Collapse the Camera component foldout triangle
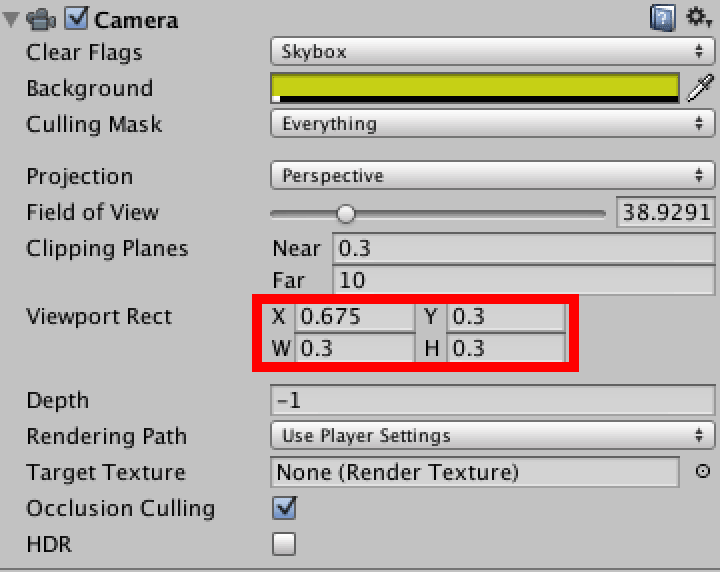This screenshot has width=720, height=572. coord(11,20)
